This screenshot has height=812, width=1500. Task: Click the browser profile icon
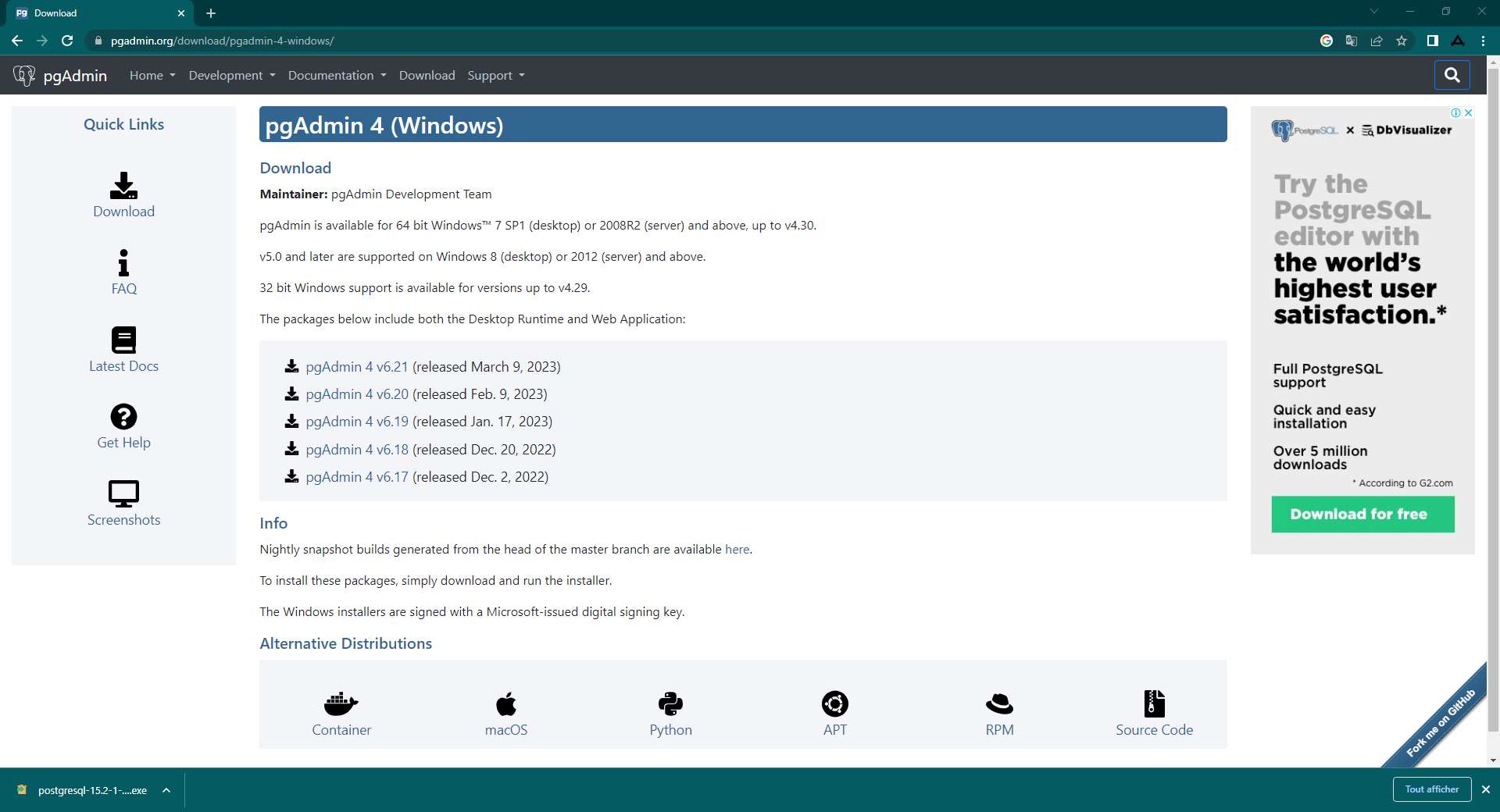click(1458, 41)
